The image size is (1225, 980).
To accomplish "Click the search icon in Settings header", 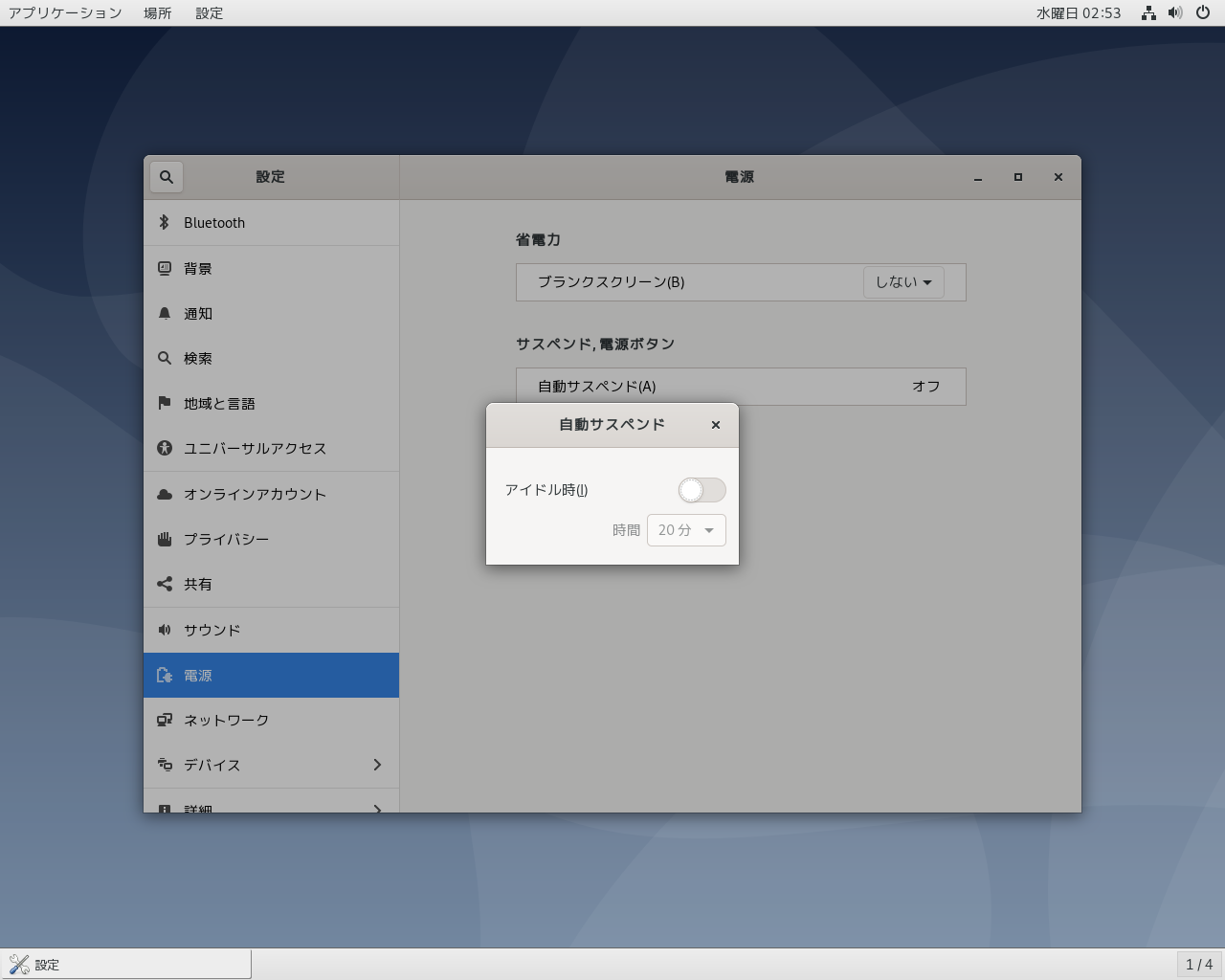I will click(167, 177).
